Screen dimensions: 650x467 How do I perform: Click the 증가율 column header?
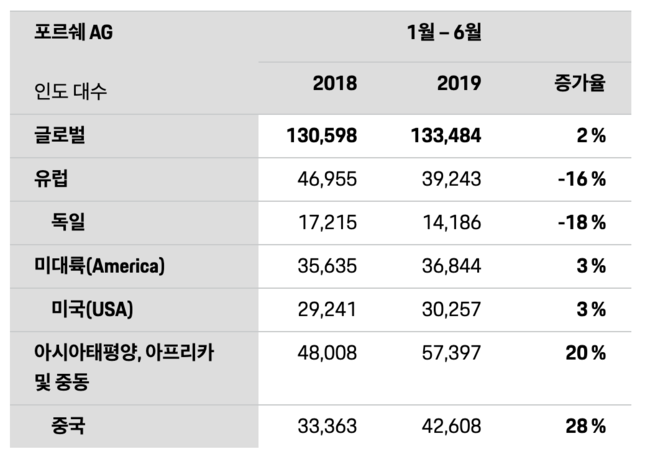point(578,83)
